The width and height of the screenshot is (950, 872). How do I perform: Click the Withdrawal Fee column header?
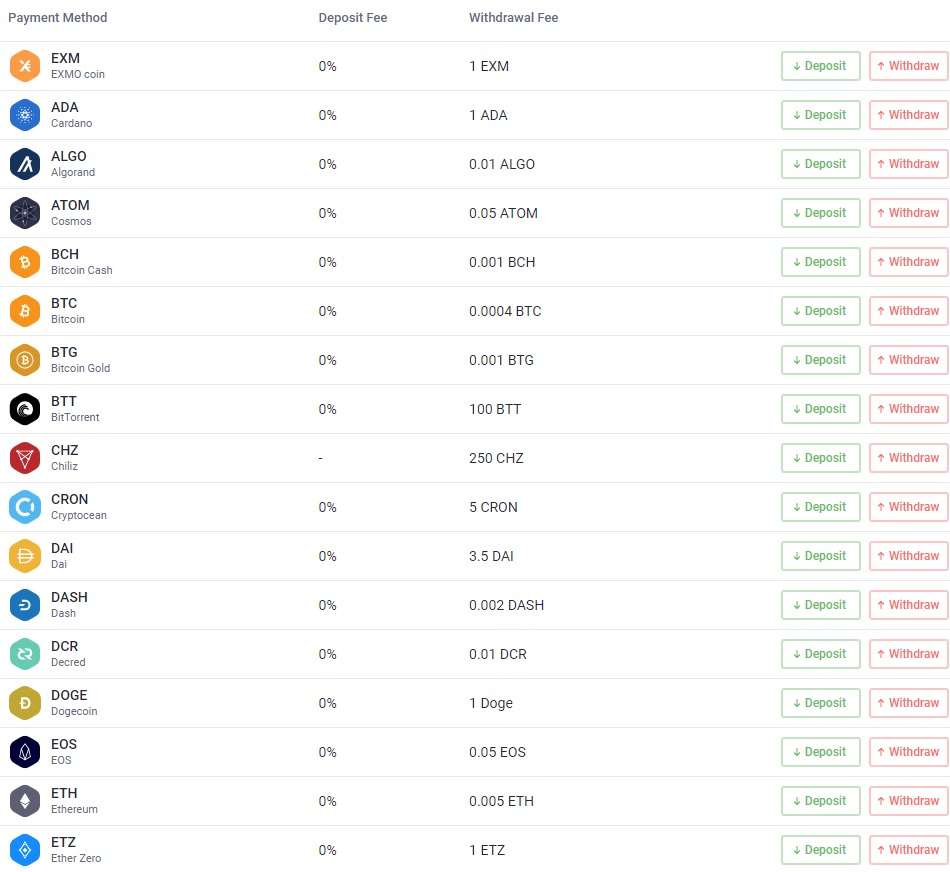click(x=513, y=18)
